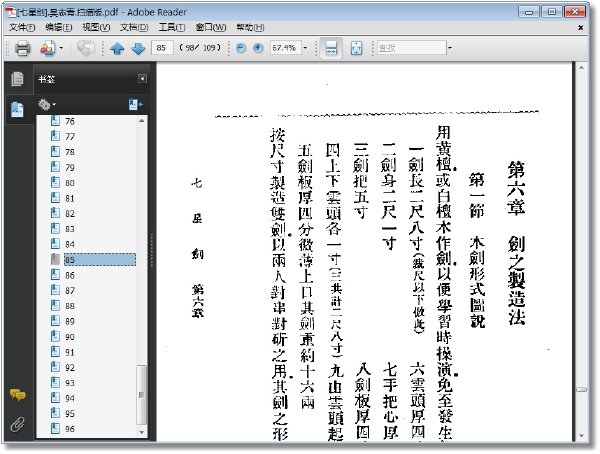This screenshot has height=454, width=600.
Task: Select bookmark 95
Action: 70,413
